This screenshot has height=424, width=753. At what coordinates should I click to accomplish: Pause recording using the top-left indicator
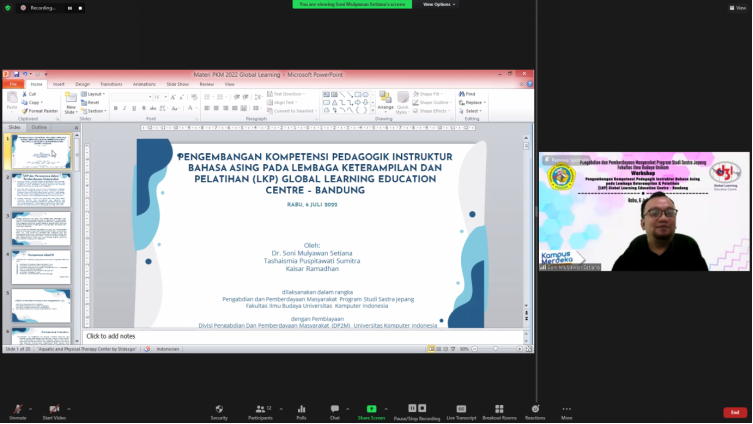point(70,8)
